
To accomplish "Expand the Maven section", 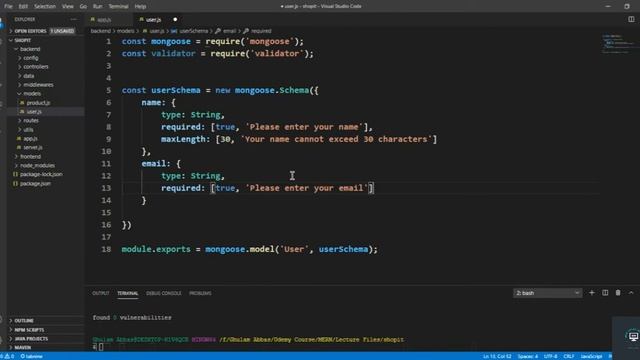I will pyautogui.click(x=46, y=348).
